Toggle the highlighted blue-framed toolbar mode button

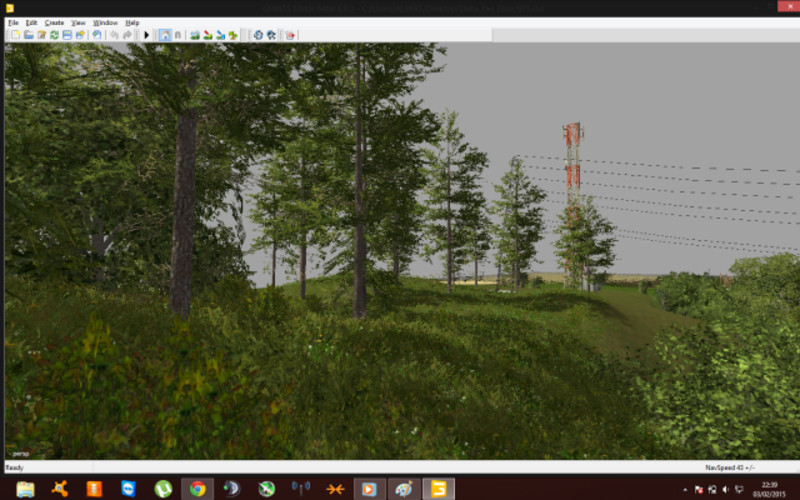[x=164, y=35]
